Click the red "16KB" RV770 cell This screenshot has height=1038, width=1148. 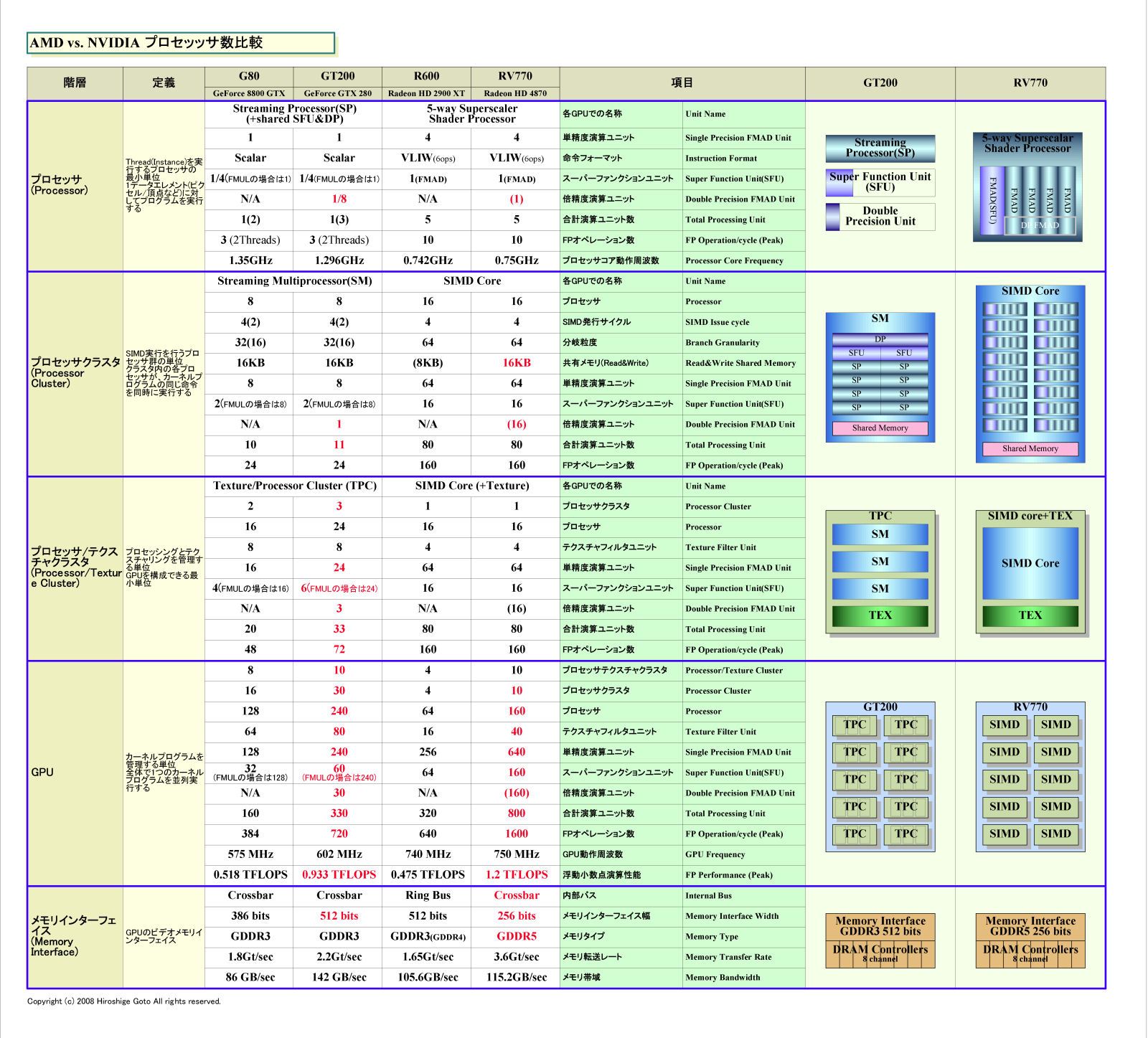click(x=517, y=363)
